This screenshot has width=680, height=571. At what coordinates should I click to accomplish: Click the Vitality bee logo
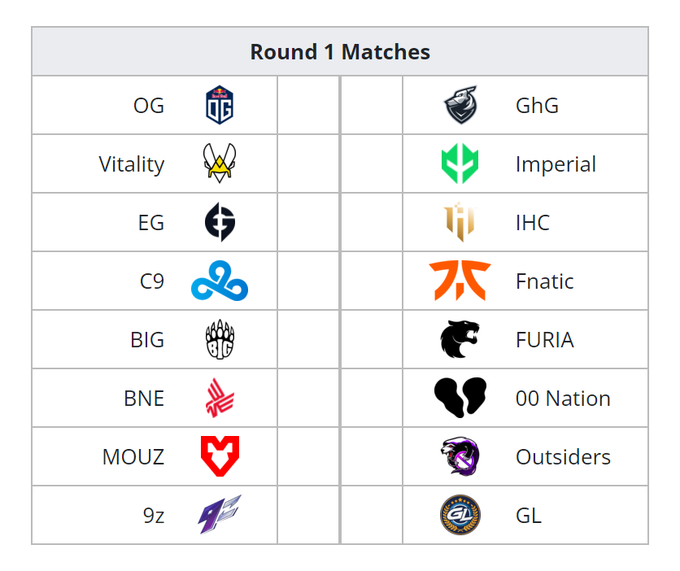click(x=219, y=164)
